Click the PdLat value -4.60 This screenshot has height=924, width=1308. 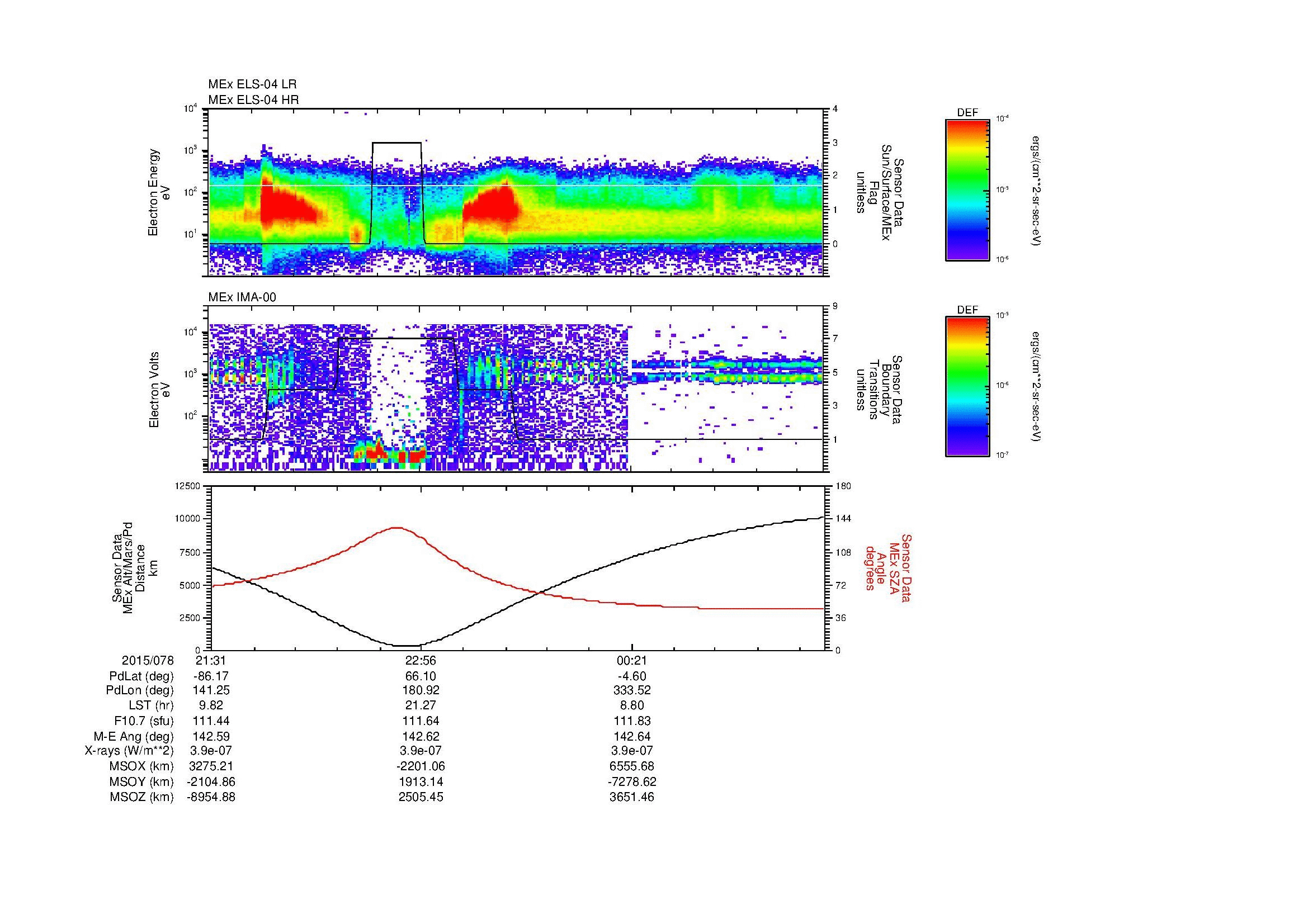632,676
